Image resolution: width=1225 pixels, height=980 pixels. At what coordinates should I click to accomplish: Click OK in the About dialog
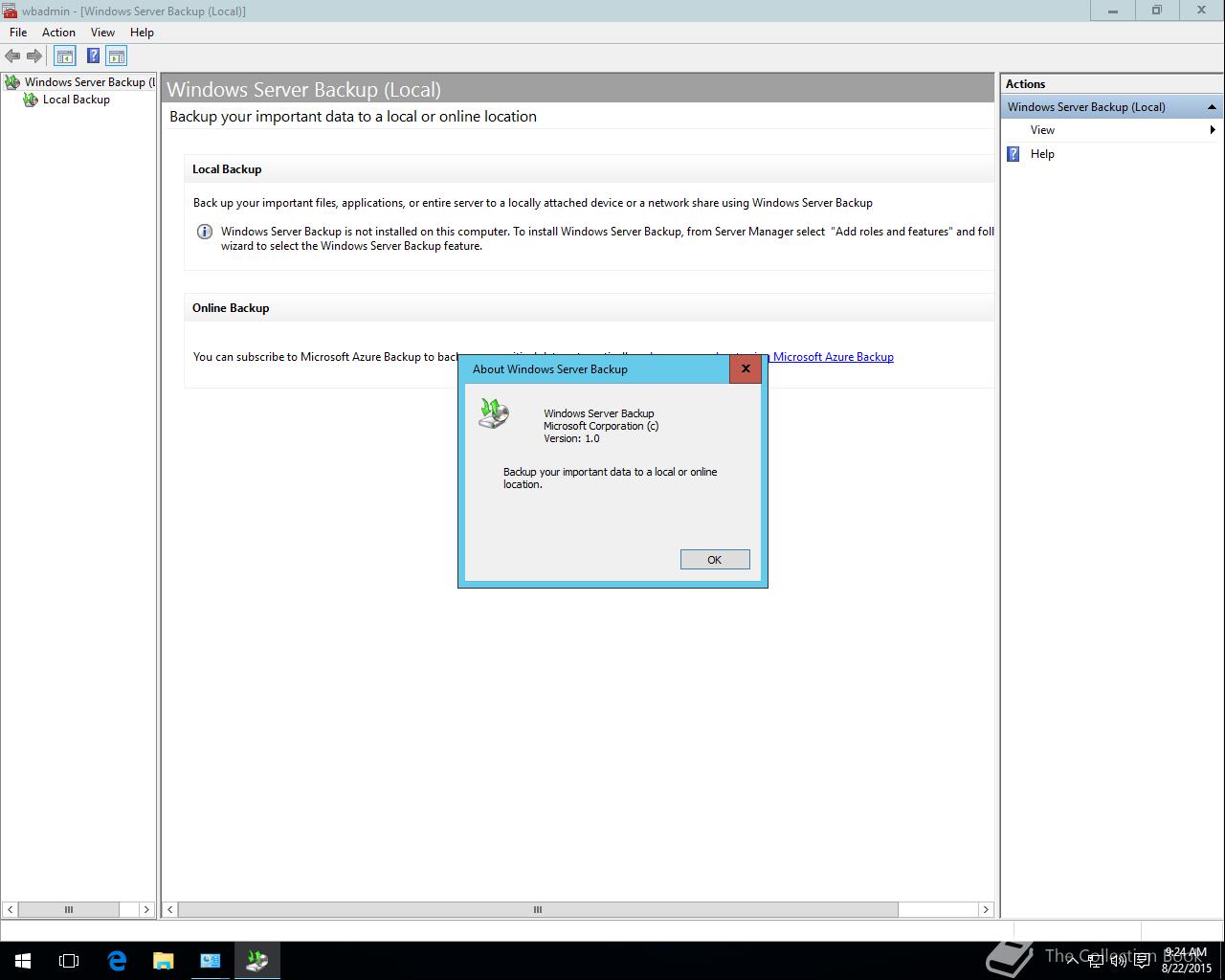tap(715, 560)
